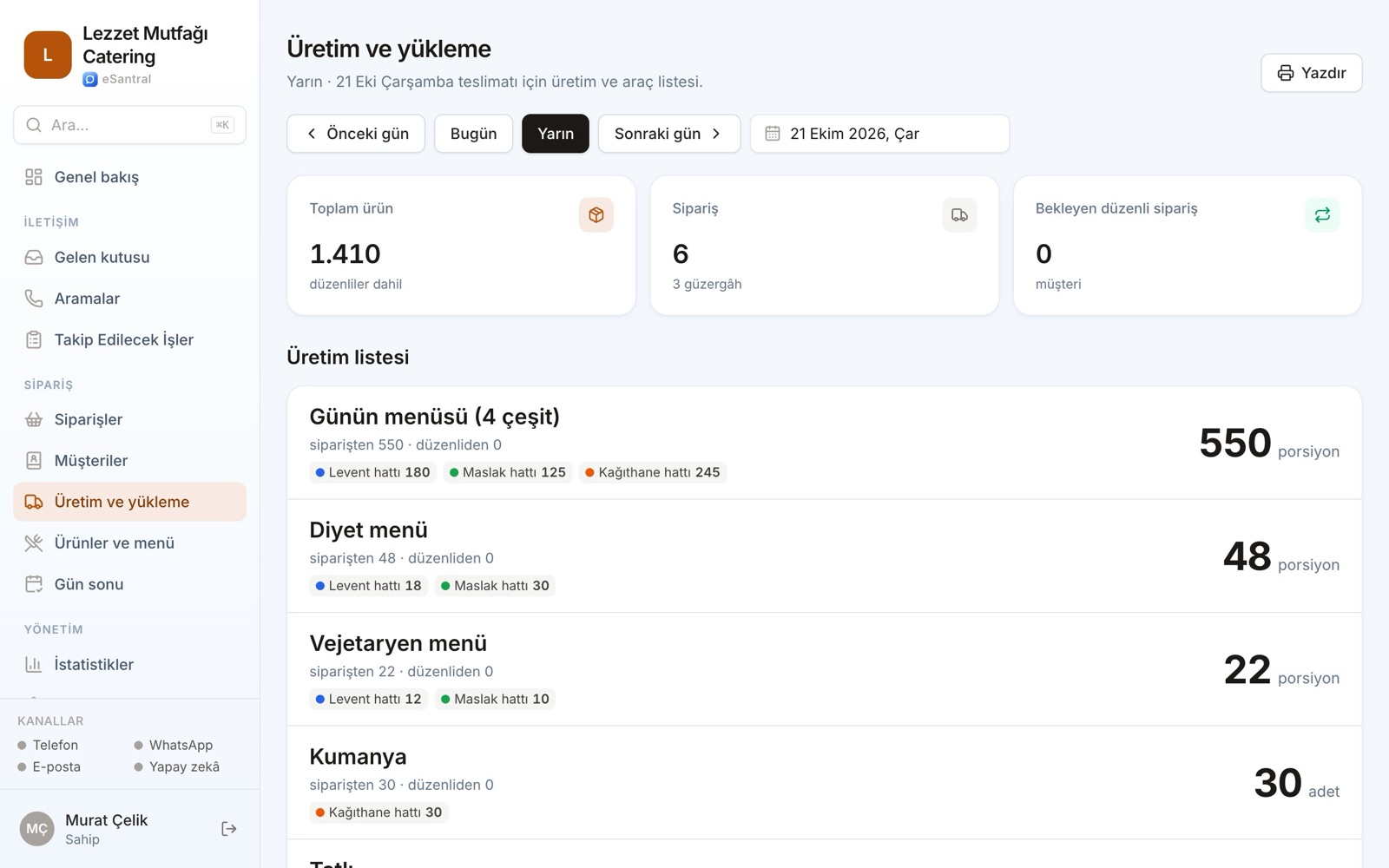The width and height of the screenshot is (1389, 868).
Task: Go to Önceki gün
Action: point(356,134)
